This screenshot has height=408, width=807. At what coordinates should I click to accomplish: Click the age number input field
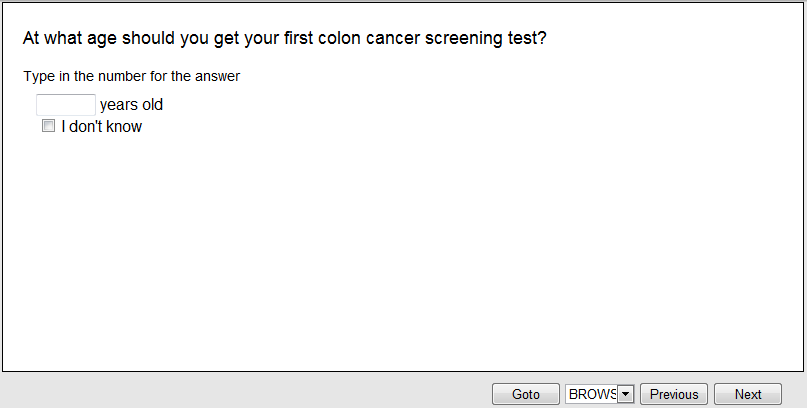point(65,104)
